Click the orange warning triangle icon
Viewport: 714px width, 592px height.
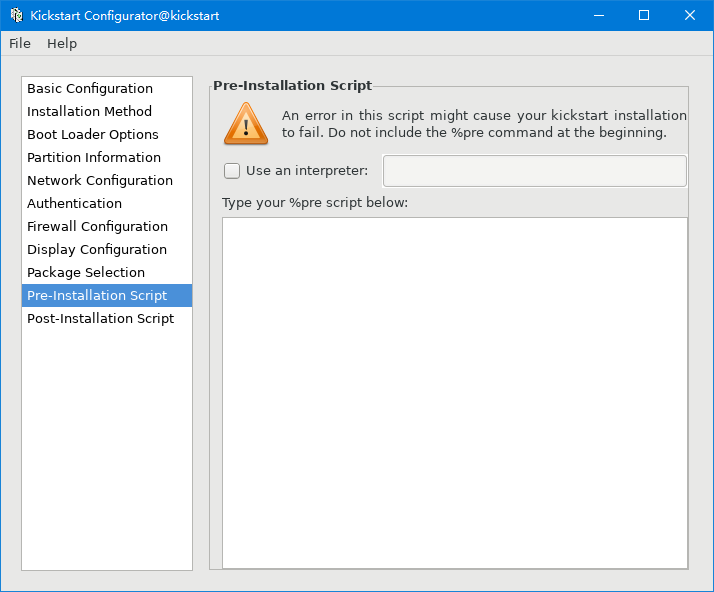[x=246, y=124]
